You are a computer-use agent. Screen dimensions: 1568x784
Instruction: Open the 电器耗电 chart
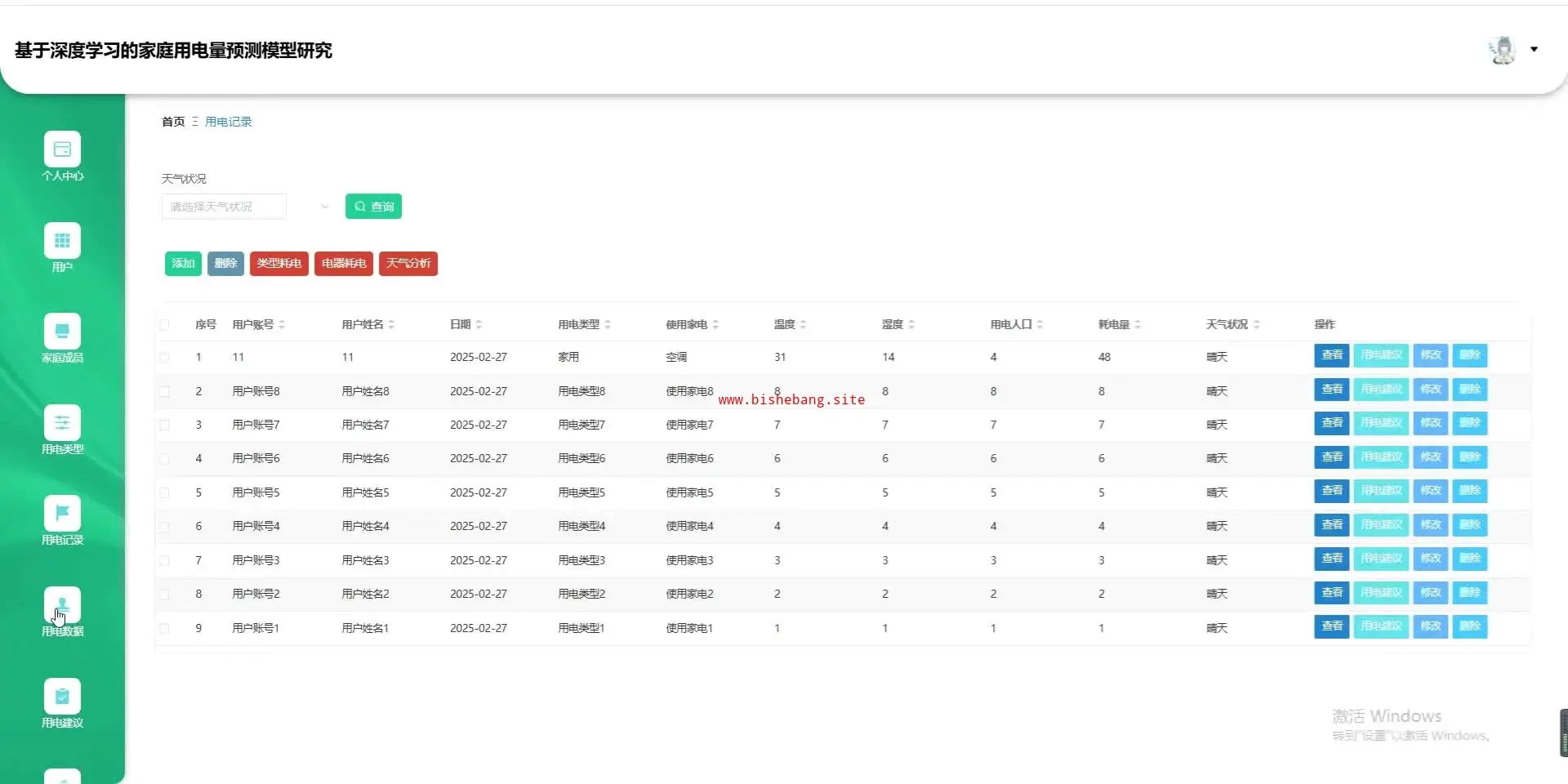344,263
